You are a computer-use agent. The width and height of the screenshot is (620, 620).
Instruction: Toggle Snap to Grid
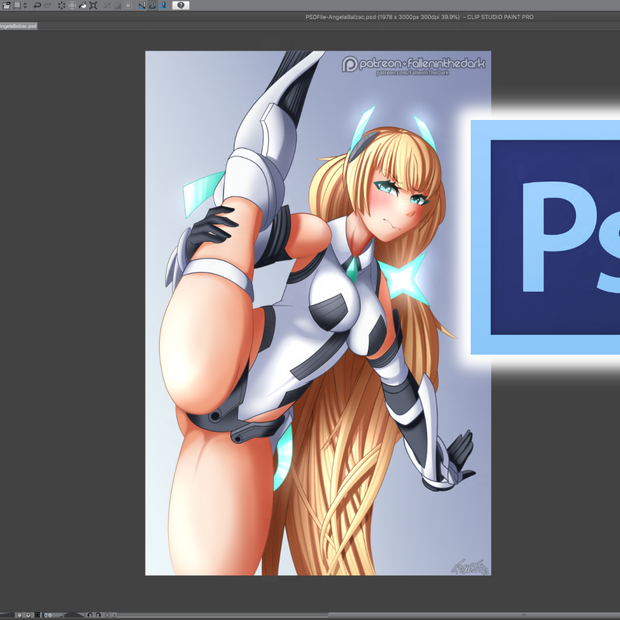point(163,5)
